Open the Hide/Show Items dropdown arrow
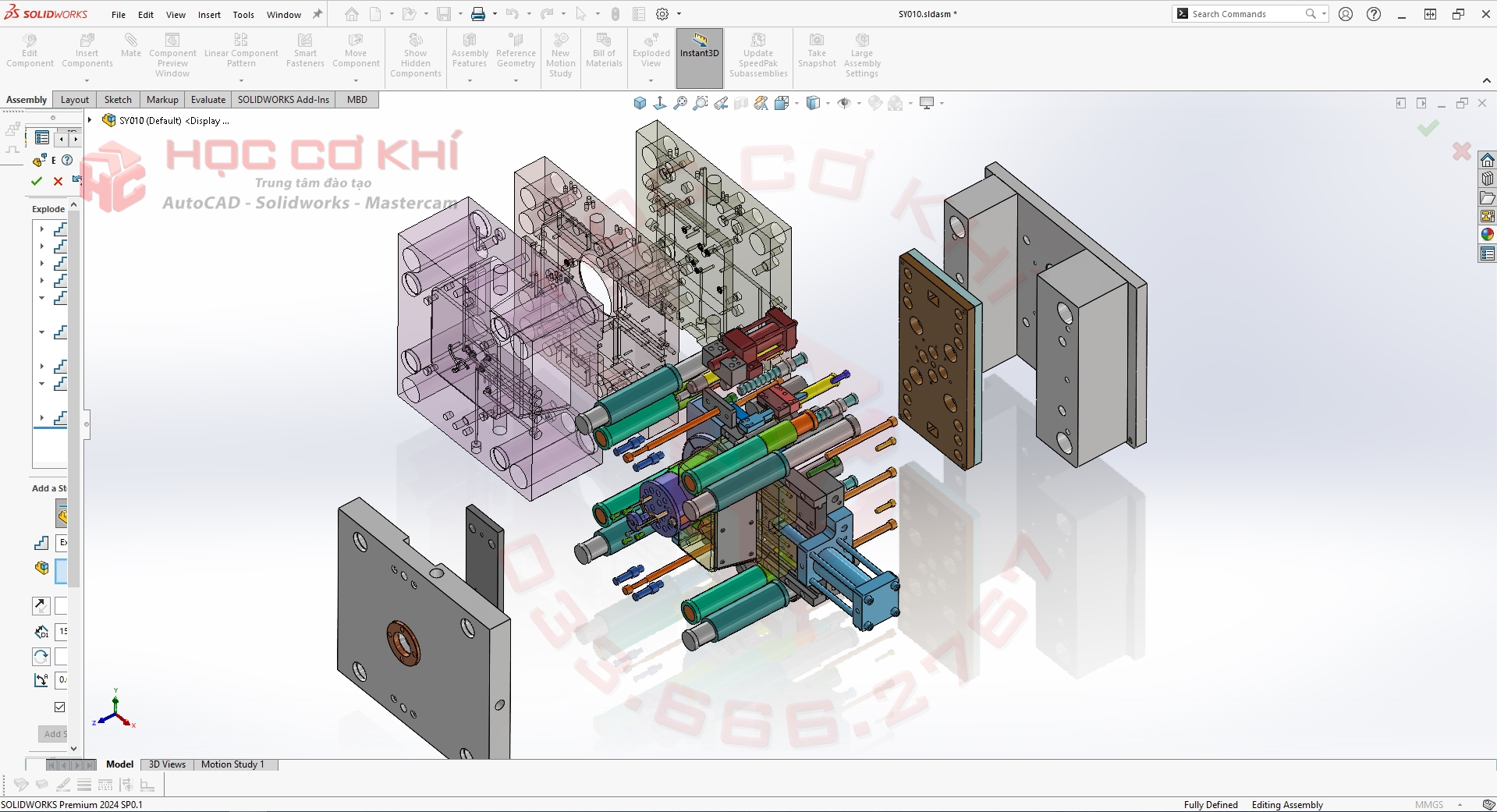 (x=859, y=103)
